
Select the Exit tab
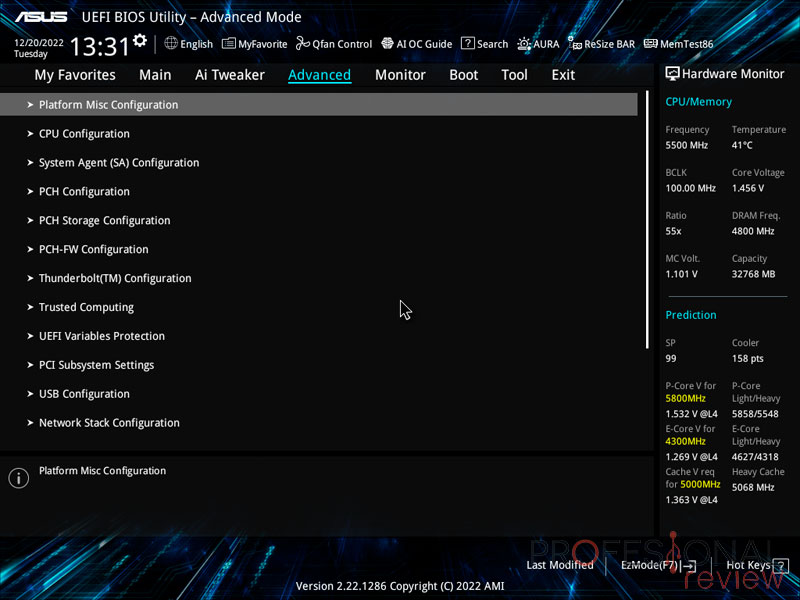[x=563, y=75]
